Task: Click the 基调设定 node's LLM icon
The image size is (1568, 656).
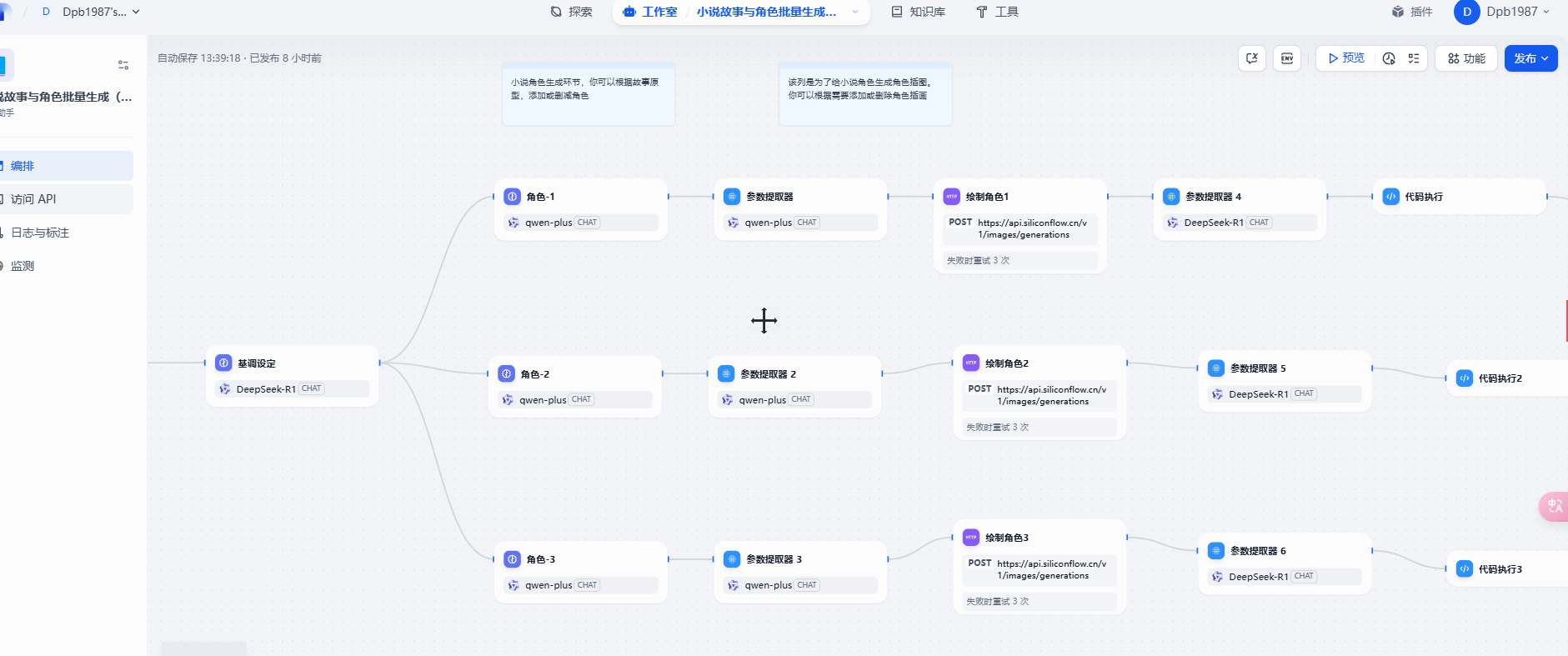Action: (x=223, y=363)
